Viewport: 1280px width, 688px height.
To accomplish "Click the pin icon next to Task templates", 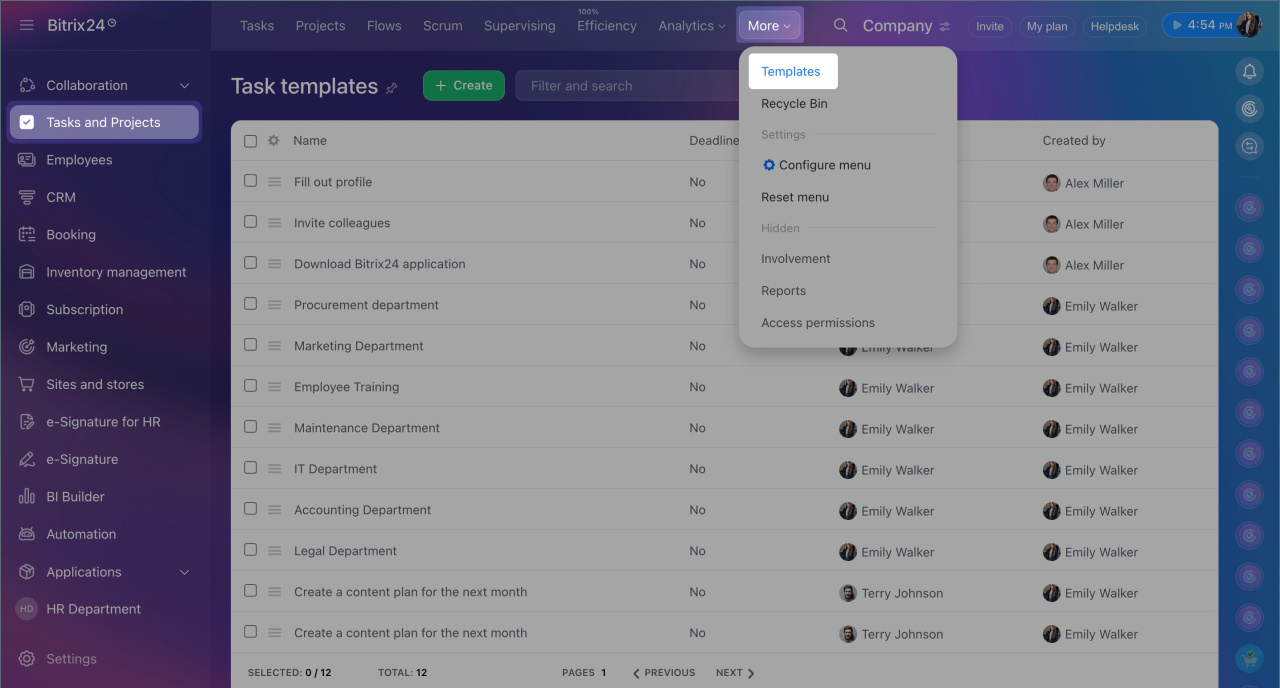I will [392, 88].
